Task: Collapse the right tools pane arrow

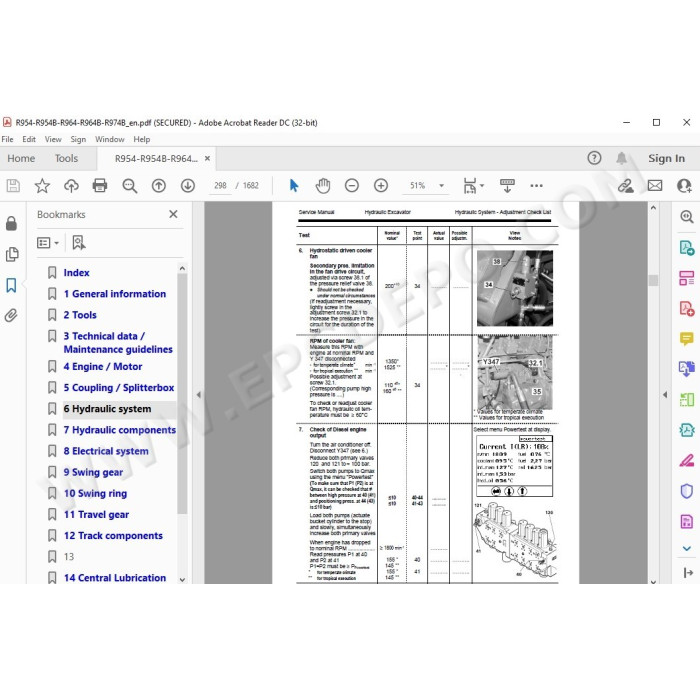Action: point(665,395)
